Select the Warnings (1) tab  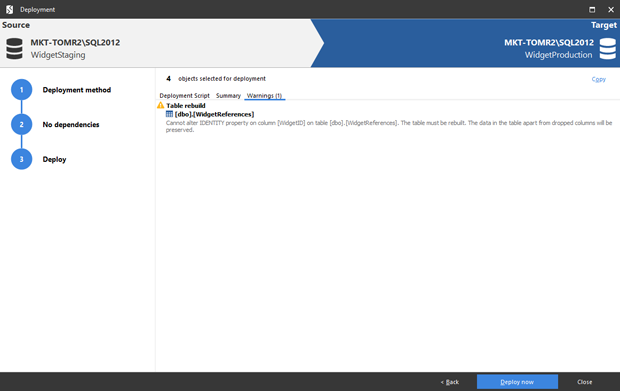pos(265,96)
